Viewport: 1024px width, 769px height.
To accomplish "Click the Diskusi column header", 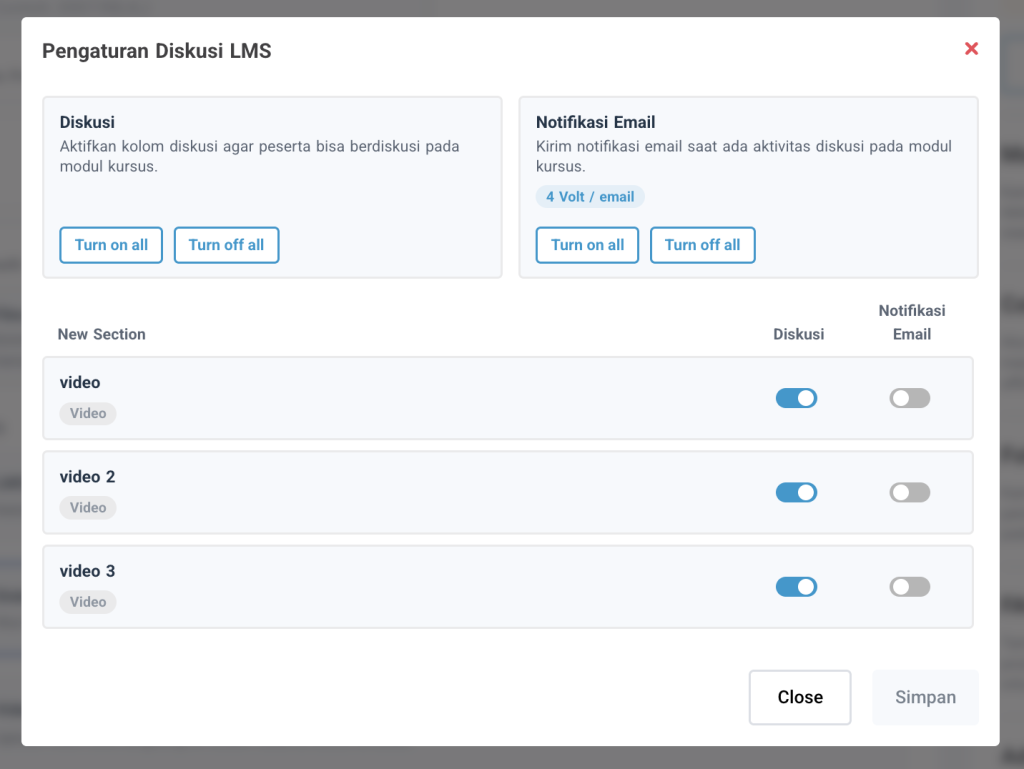I will coord(799,334).
